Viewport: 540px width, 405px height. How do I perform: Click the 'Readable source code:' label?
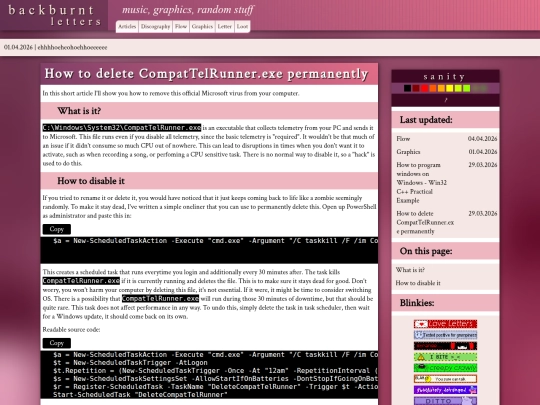tap(71, 330)
